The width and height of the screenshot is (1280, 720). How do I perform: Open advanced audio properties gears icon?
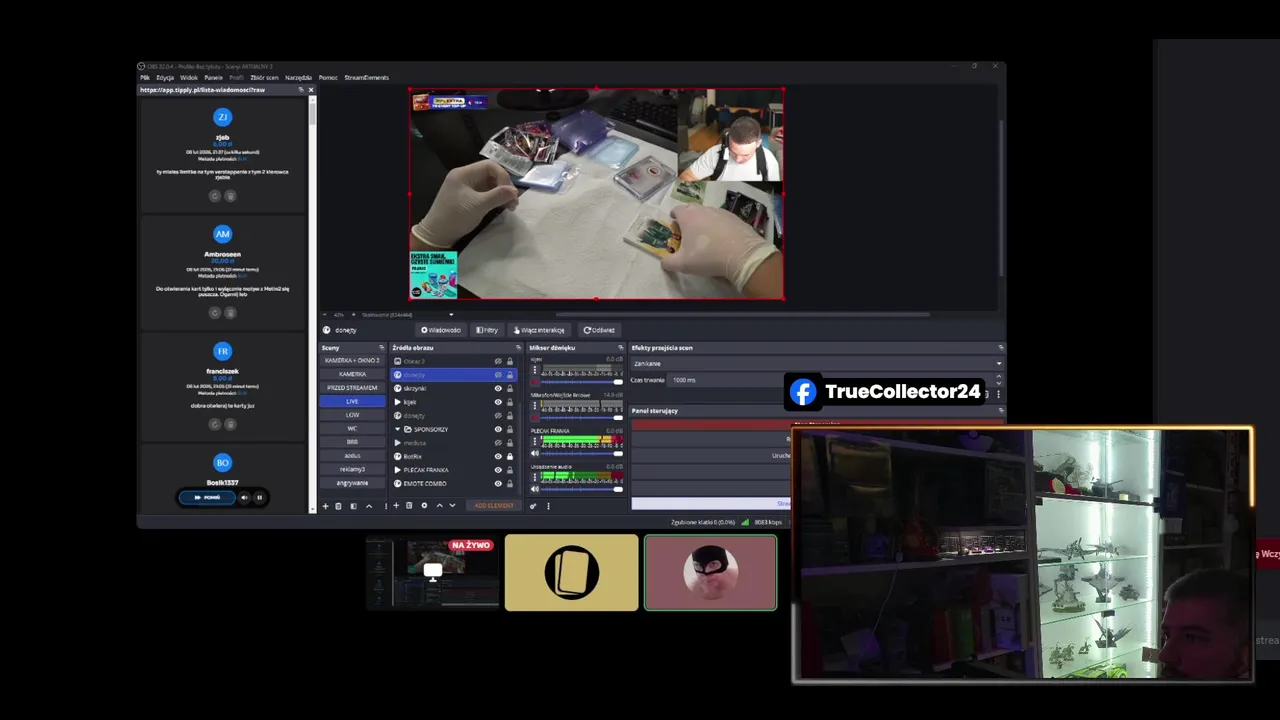coord(533,506)
